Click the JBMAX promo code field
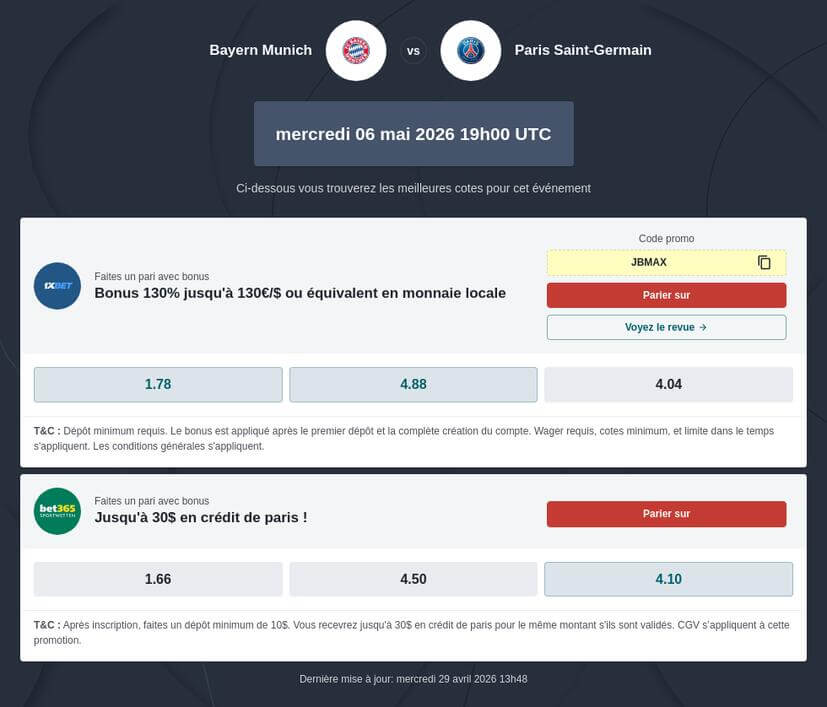This screenshot has width=827, height=707. click(x=649, y=263)
